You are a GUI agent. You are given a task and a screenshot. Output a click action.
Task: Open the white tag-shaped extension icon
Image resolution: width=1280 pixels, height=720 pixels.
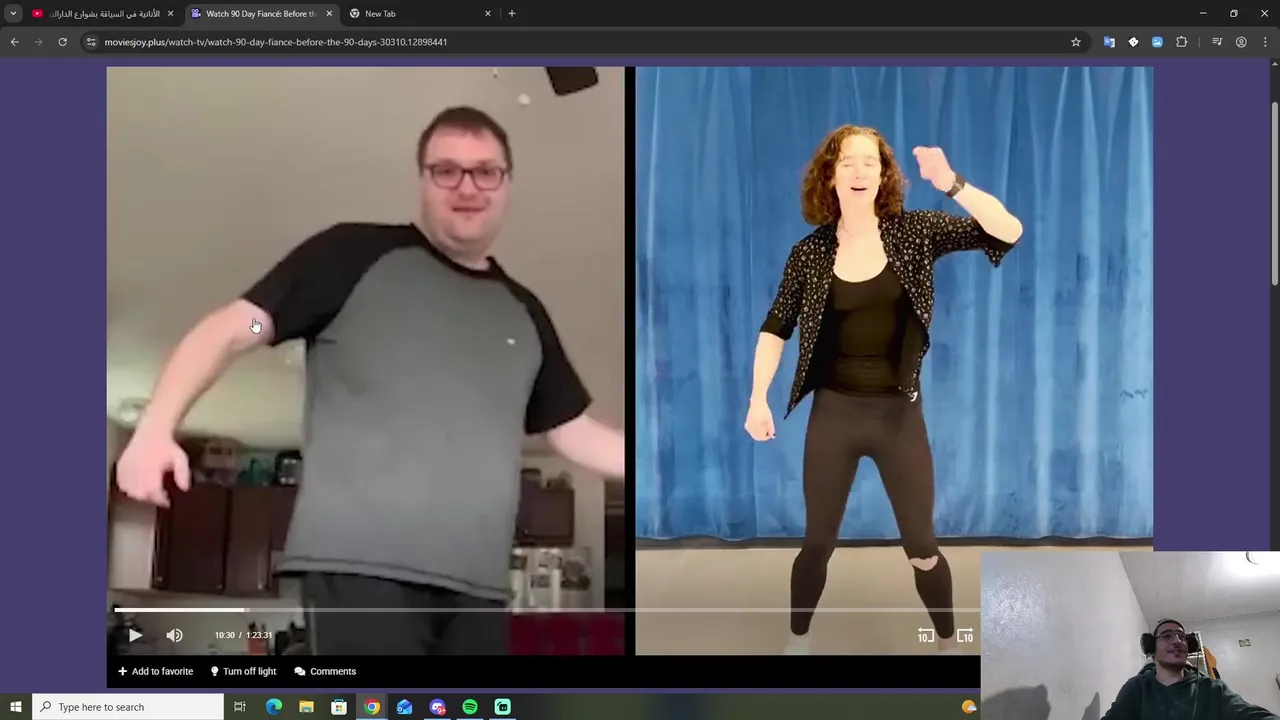click(1133, 42)
